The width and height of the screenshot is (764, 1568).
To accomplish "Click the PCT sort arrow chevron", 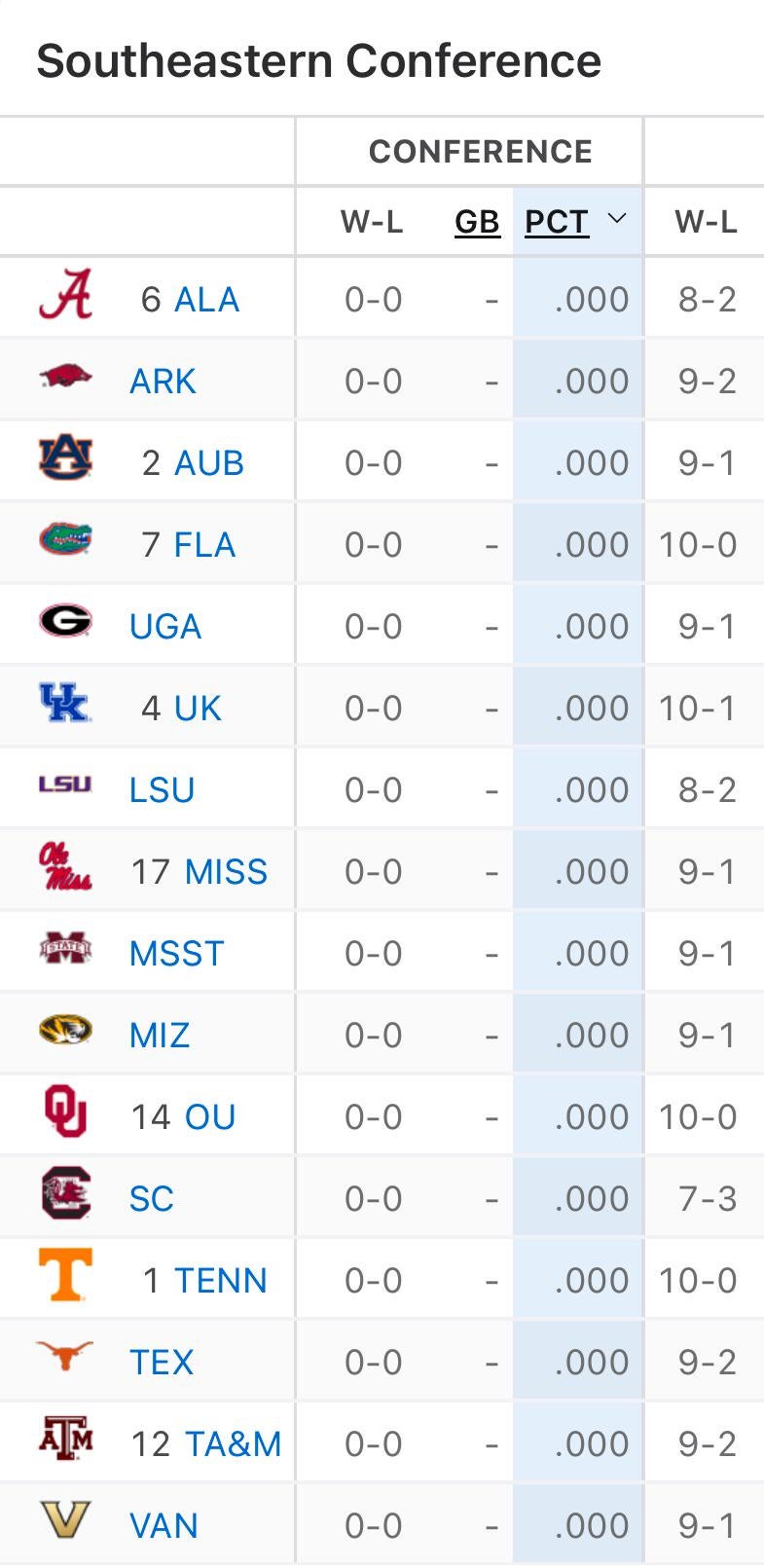I will point(617,219).
